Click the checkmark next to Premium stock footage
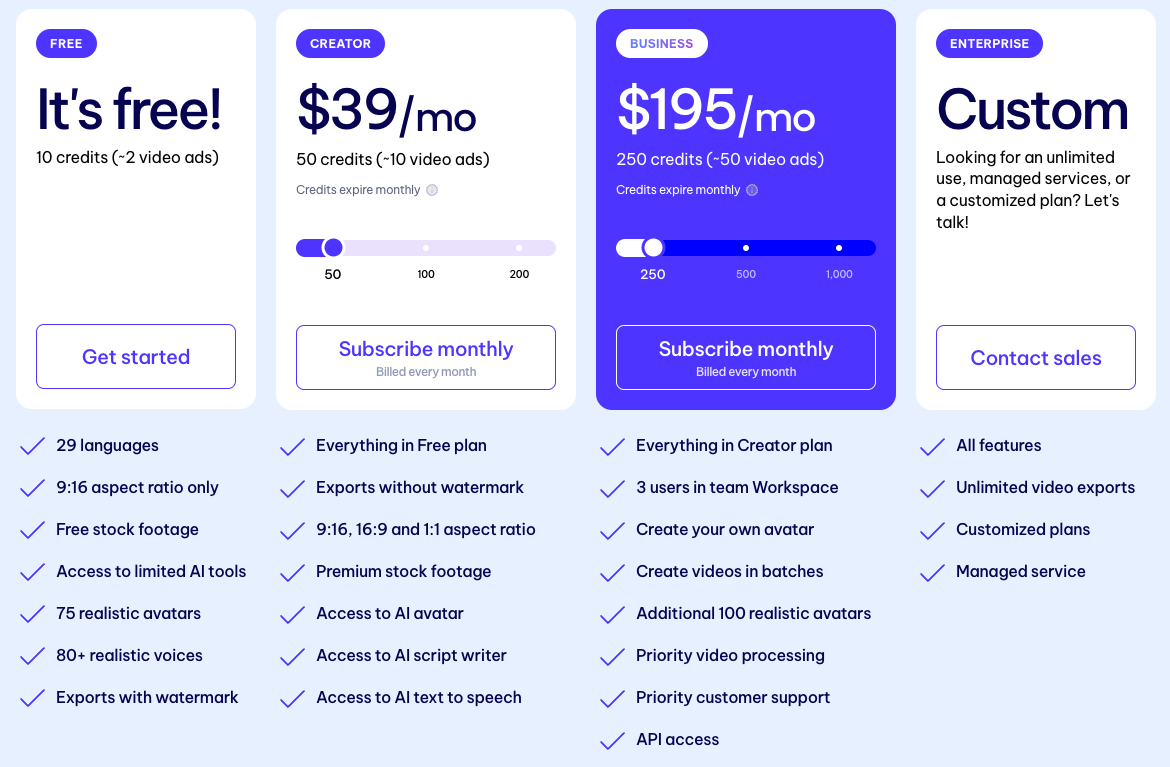1170x767 pixels. pyautogui.click(x=292, y=572)
